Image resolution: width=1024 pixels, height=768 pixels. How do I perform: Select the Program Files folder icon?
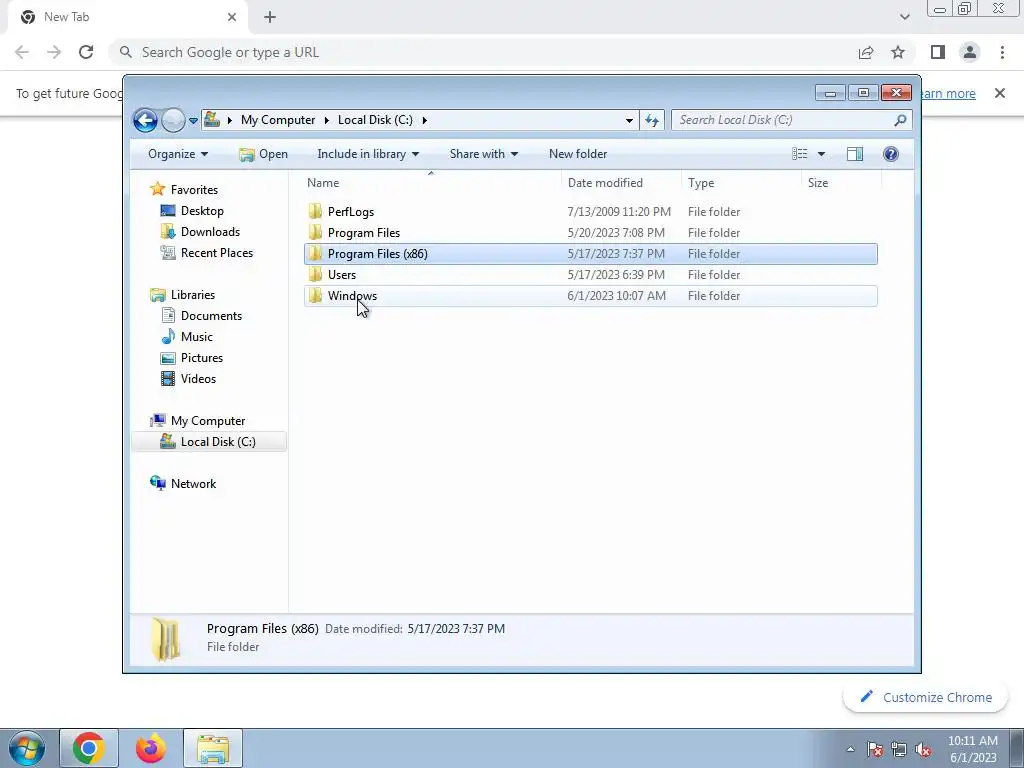pos(315,232)
